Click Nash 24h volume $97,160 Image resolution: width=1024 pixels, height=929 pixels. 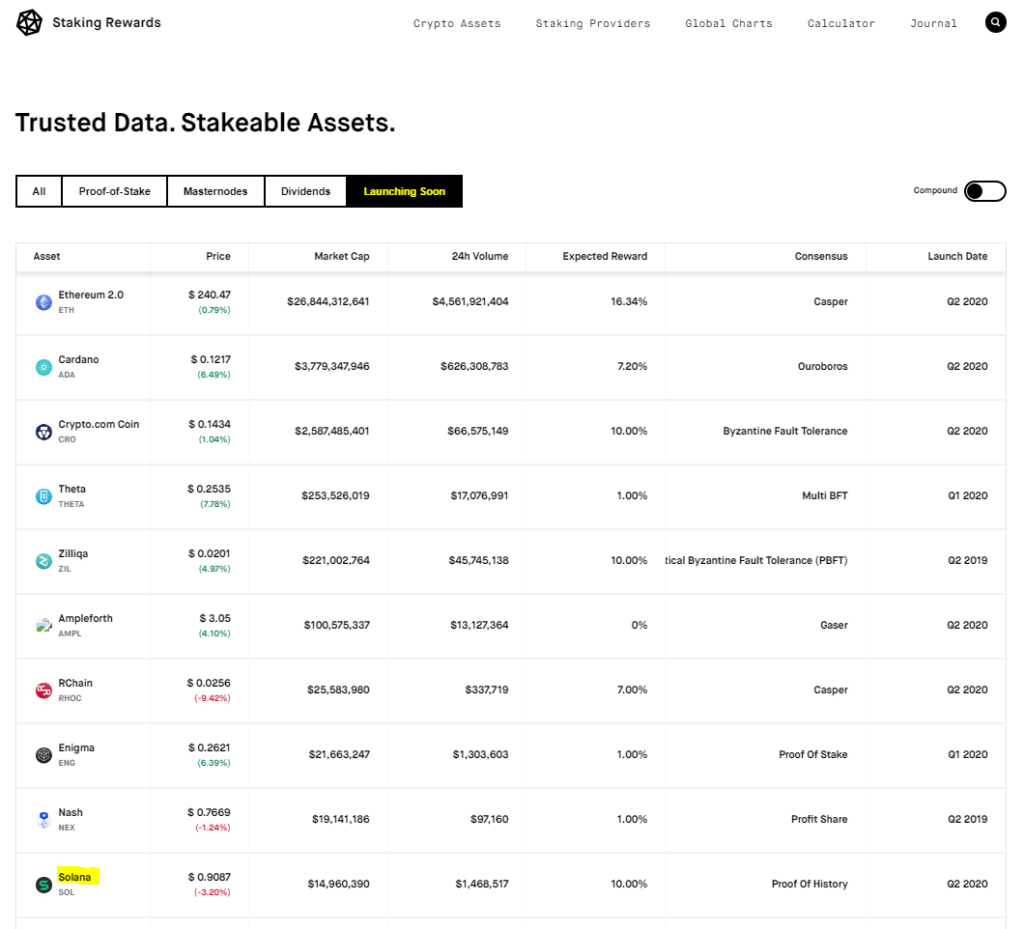(x=489, y=819)
